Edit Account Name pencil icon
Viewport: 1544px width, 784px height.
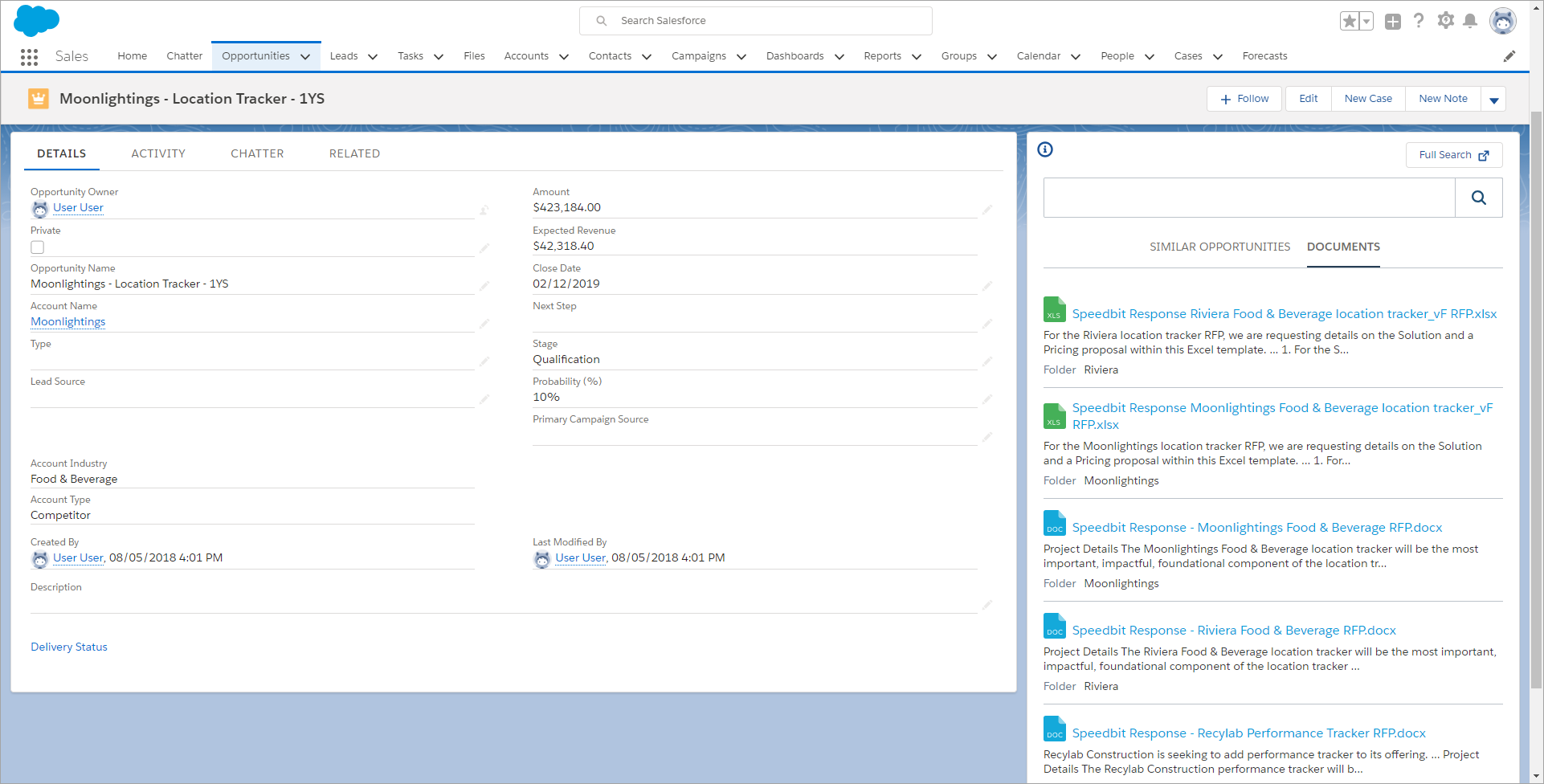tap(484, 324)
